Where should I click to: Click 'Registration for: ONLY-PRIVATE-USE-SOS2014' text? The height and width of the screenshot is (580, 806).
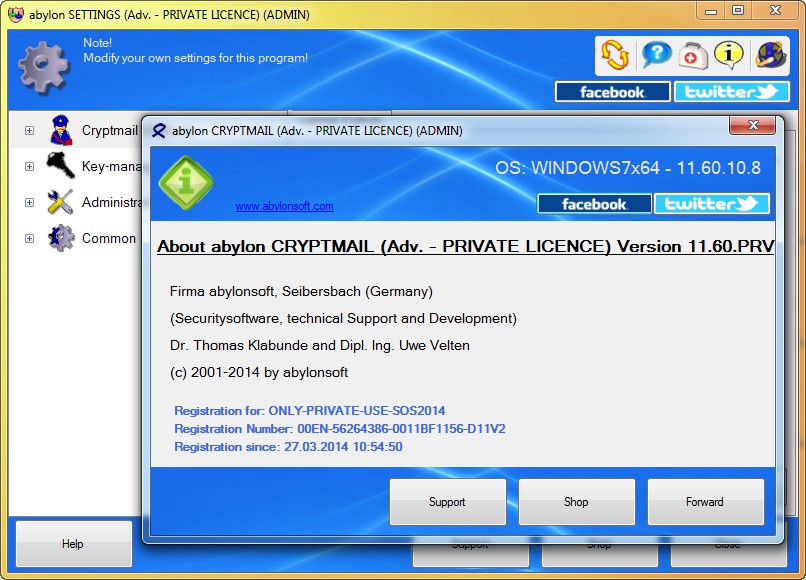(309, 411)
